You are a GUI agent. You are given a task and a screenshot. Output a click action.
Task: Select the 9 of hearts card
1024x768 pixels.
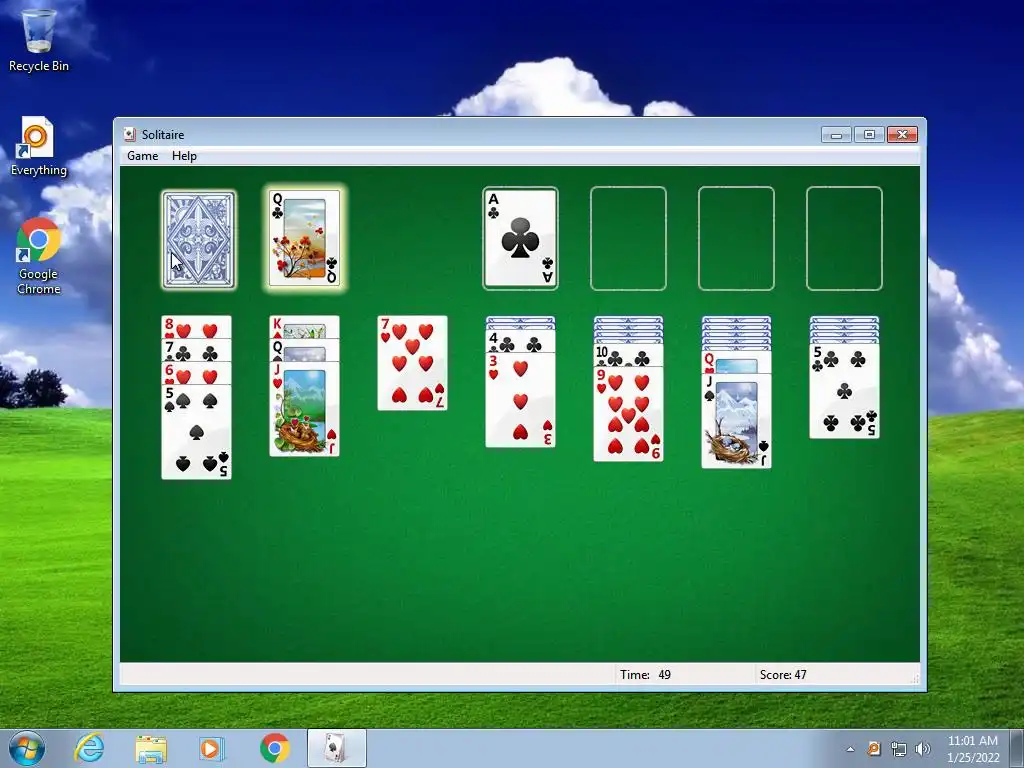628,414
